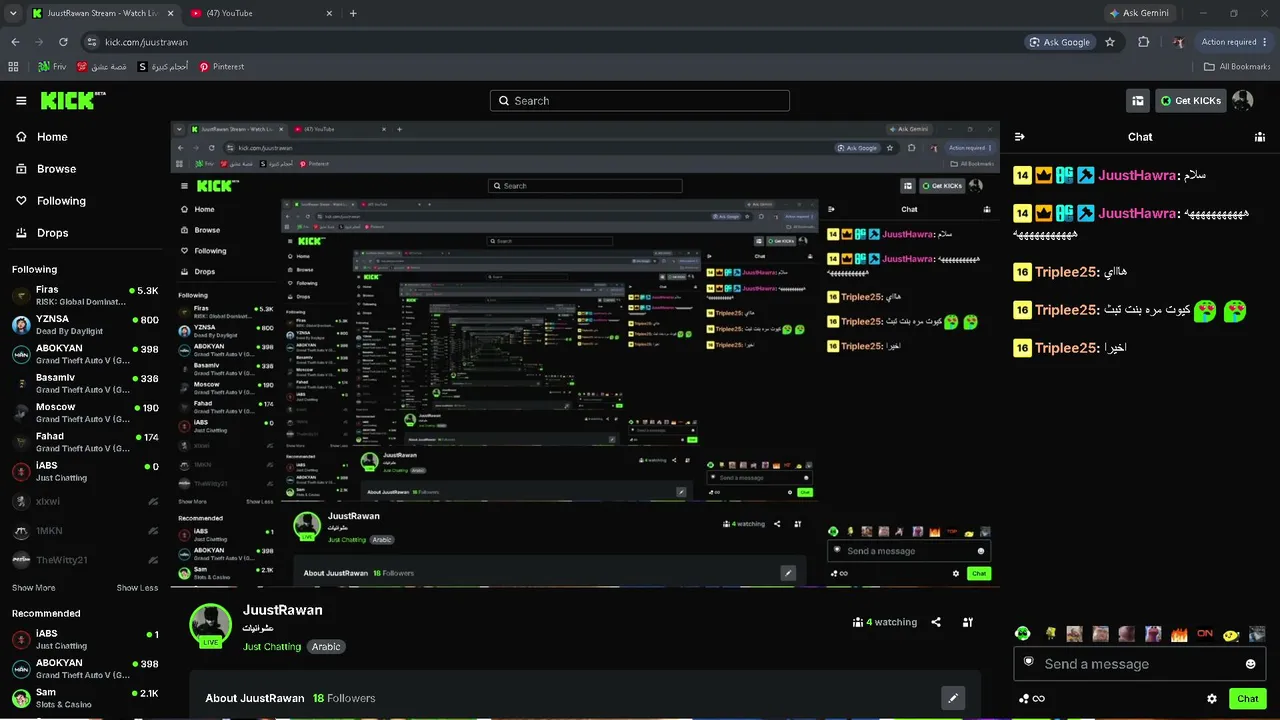
Task: Select the JuustRawan Stream browser tab
Action: coord(103,13)
